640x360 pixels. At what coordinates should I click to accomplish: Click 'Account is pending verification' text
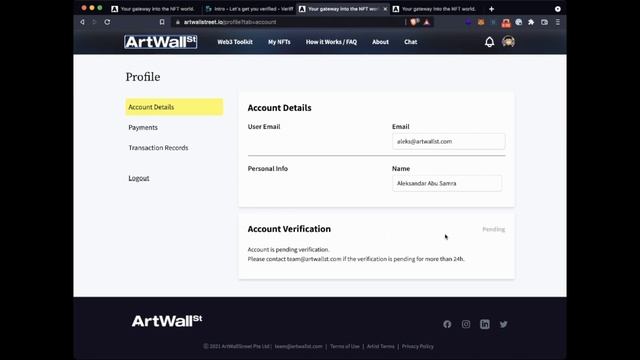tap(288, 249)
